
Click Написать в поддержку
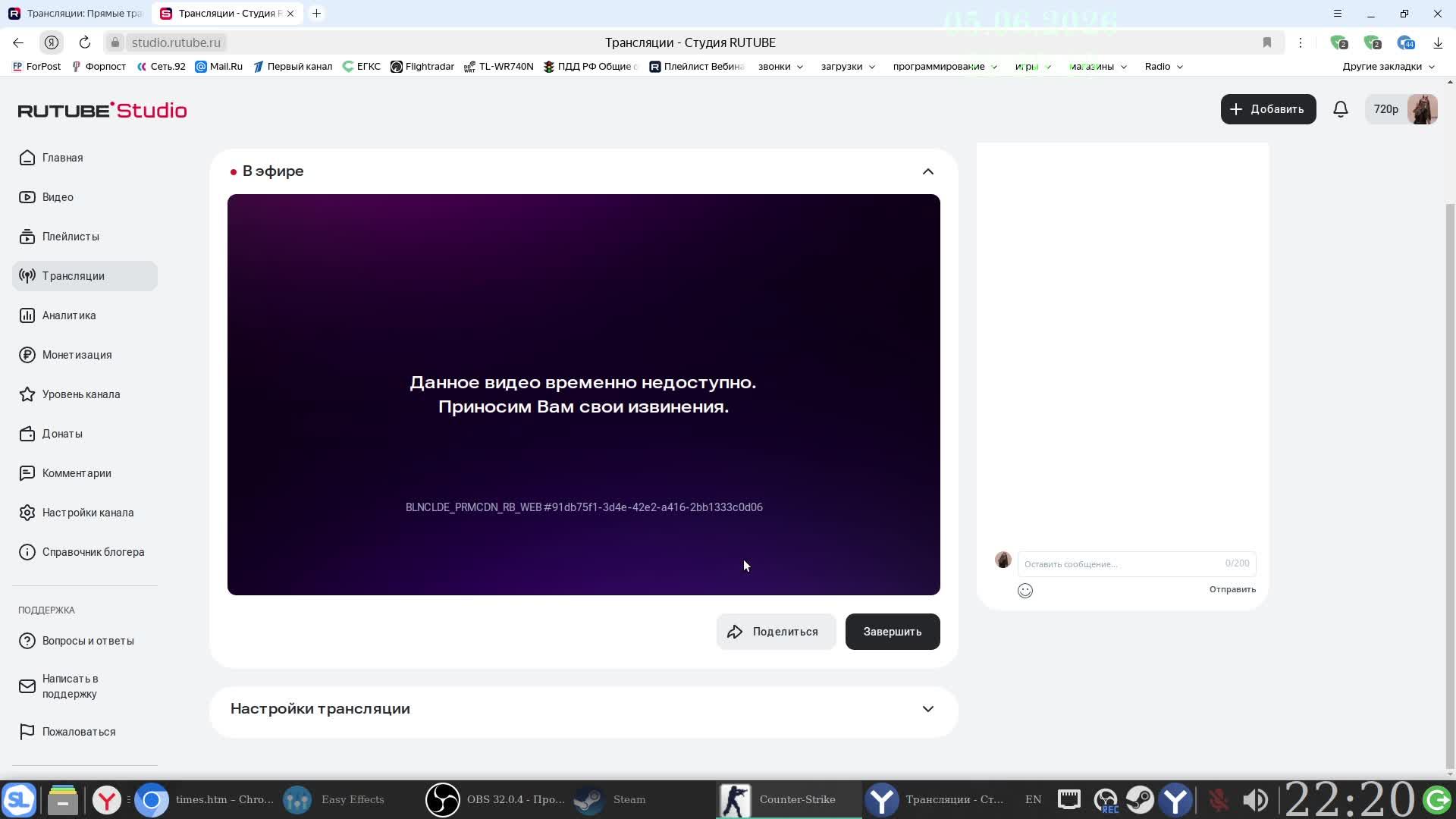pyautogui.click(x=85, y=686)
